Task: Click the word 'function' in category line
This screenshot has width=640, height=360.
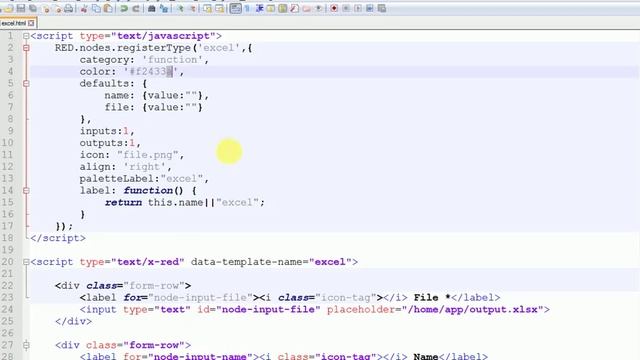Action: tap(172, 60)
